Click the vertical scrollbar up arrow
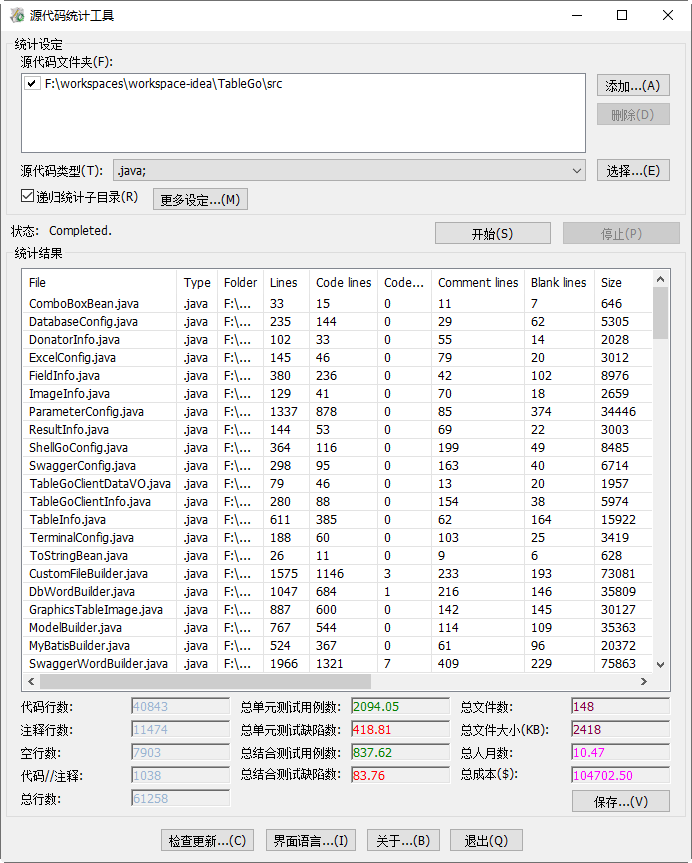The image size is (692, 863). click(x=661, y=279)
